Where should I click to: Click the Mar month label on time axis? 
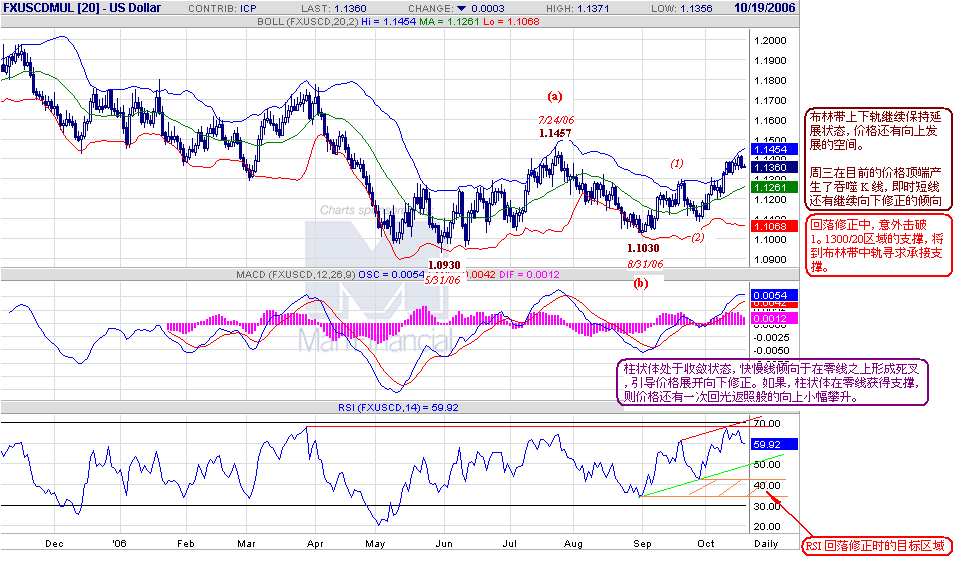coord(246,544)
